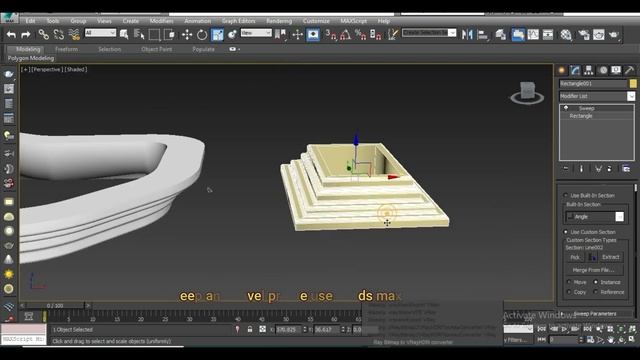Image resolution: width=640 pixels, height=360 pixels.
Task: Switch to the Object Paint ribbon tab
Action: point(156,49)
